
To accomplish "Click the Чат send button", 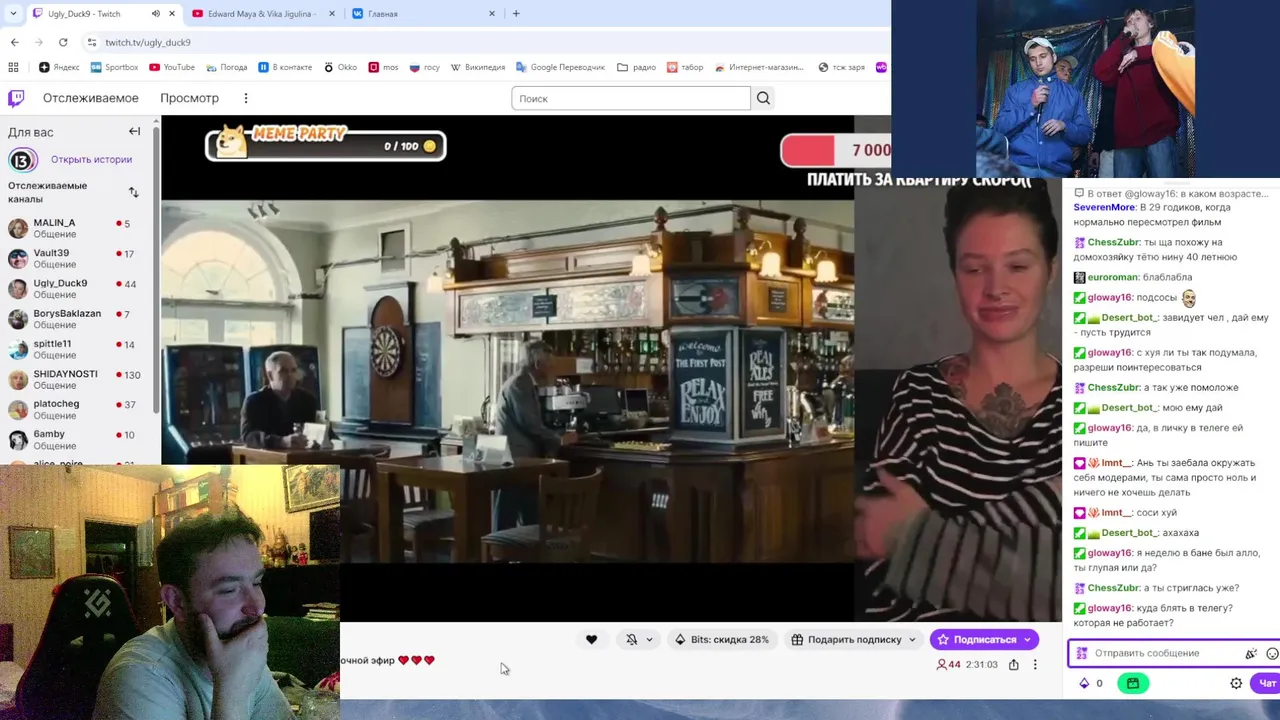I will 1267,683.
